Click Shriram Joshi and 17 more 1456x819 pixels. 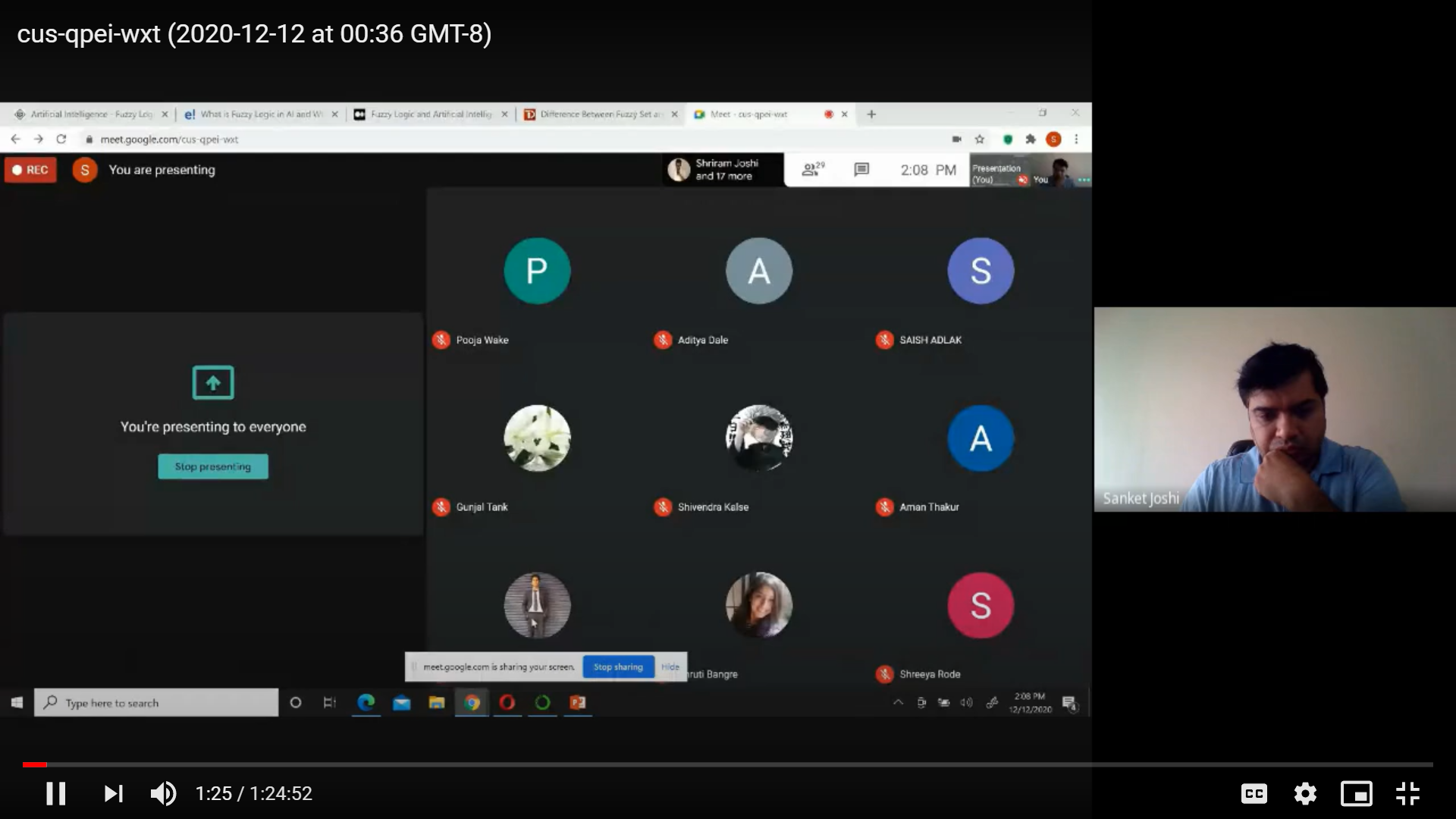(x=723, y=170)
